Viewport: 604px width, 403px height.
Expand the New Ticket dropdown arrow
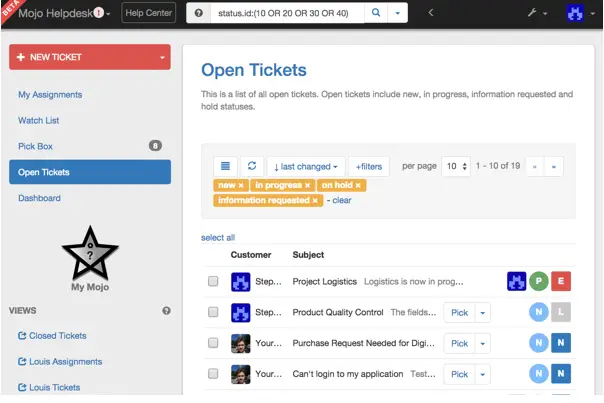pos(163,57)
